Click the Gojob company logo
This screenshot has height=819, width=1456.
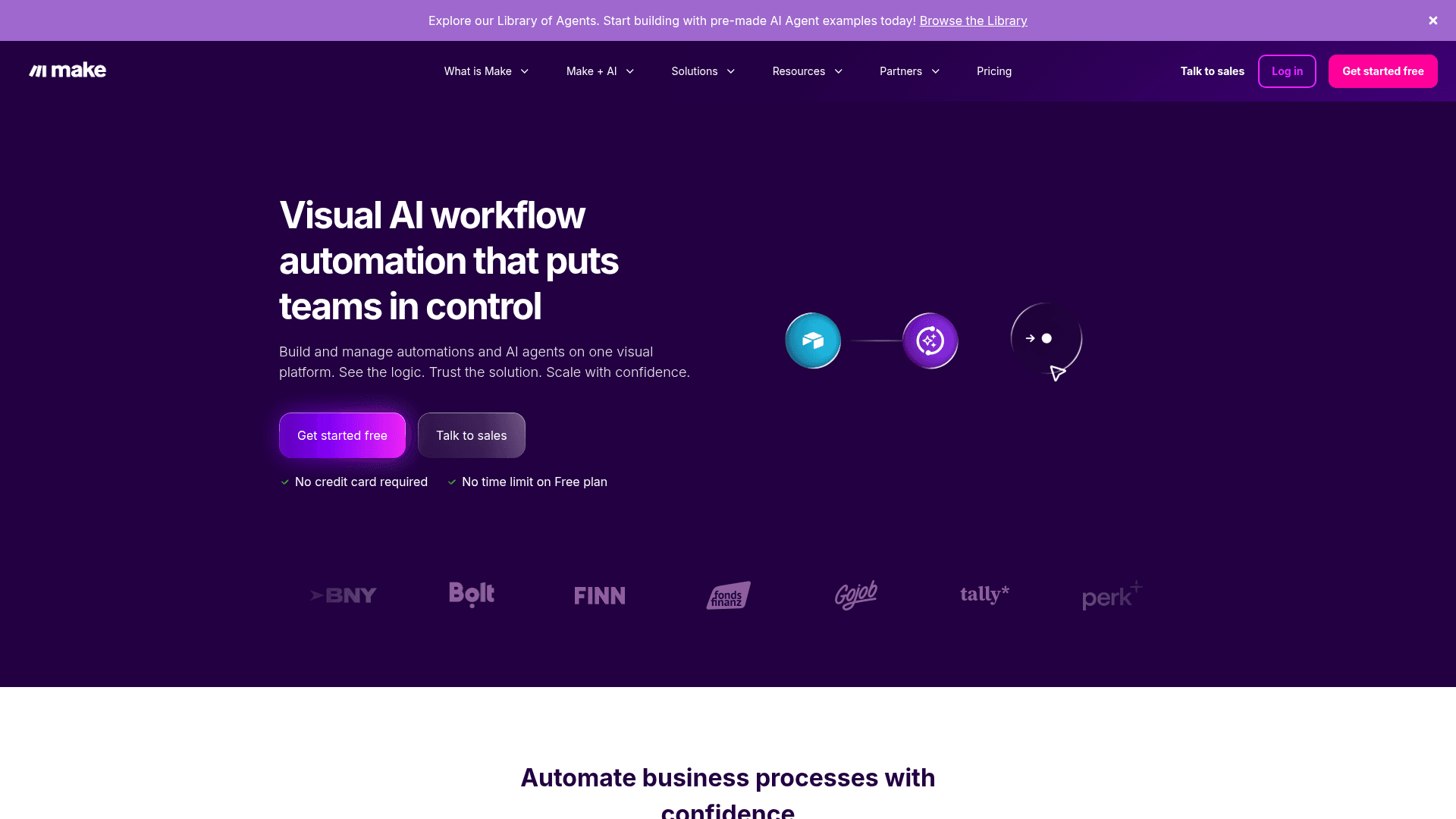point(856,595)
